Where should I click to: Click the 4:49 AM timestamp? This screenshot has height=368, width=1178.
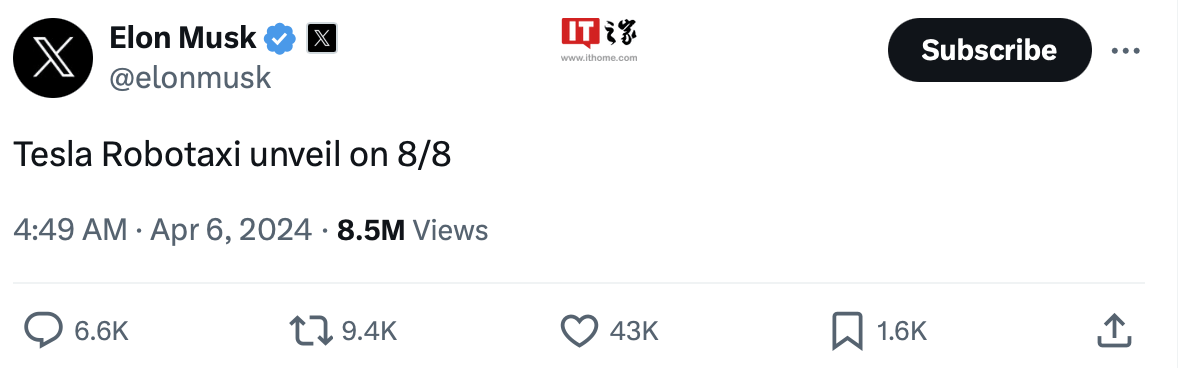click(70, 230)
